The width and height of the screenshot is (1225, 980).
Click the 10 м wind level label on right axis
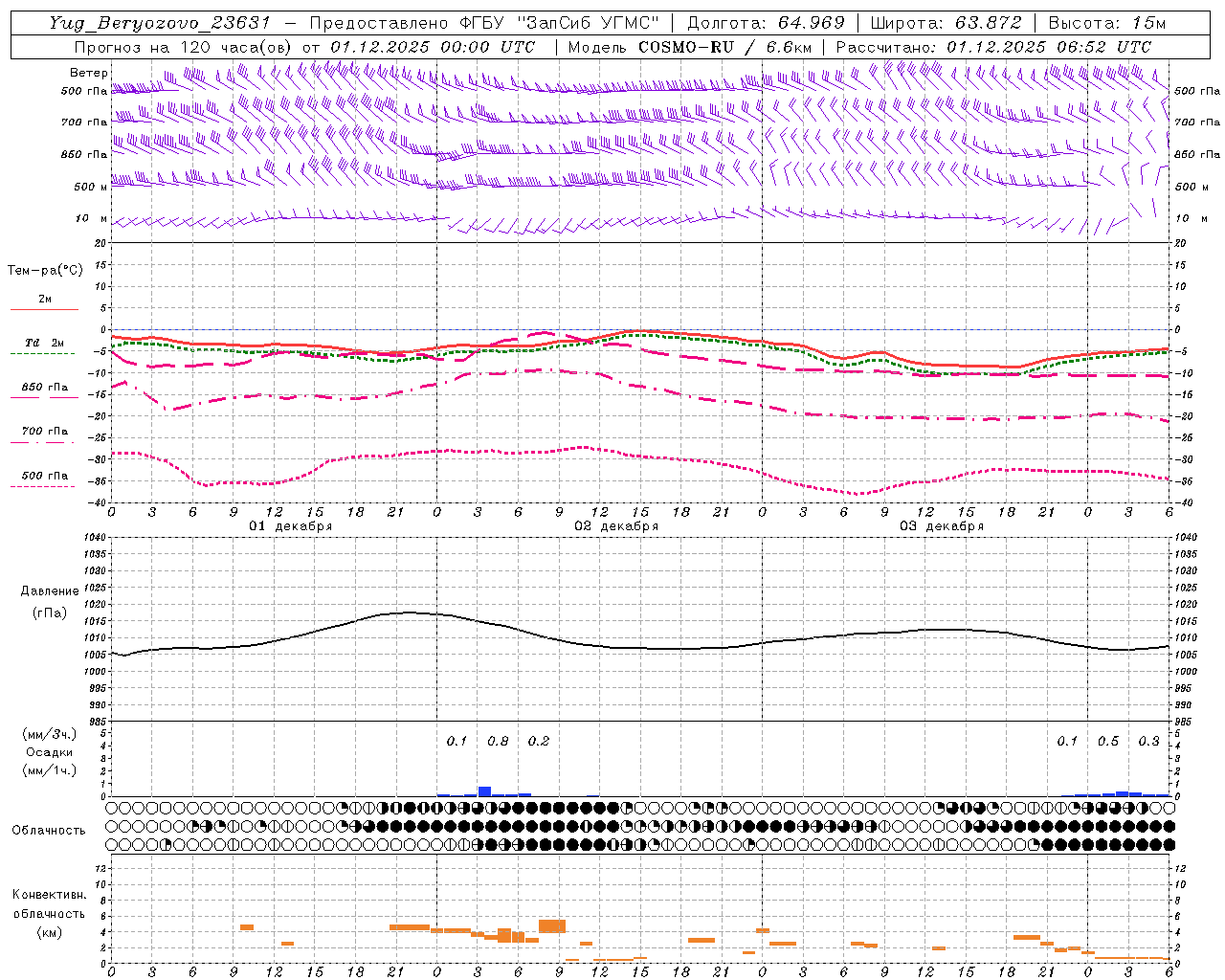click(1192, 218)
